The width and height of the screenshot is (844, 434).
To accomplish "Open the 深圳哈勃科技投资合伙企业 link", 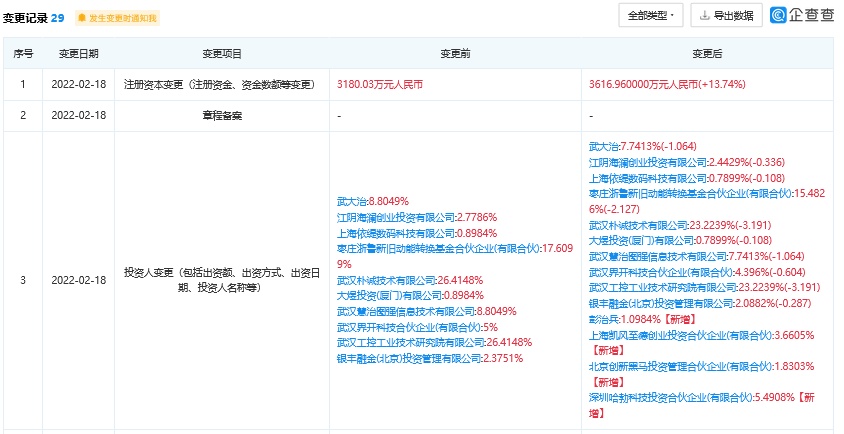I will click(672, 397).
